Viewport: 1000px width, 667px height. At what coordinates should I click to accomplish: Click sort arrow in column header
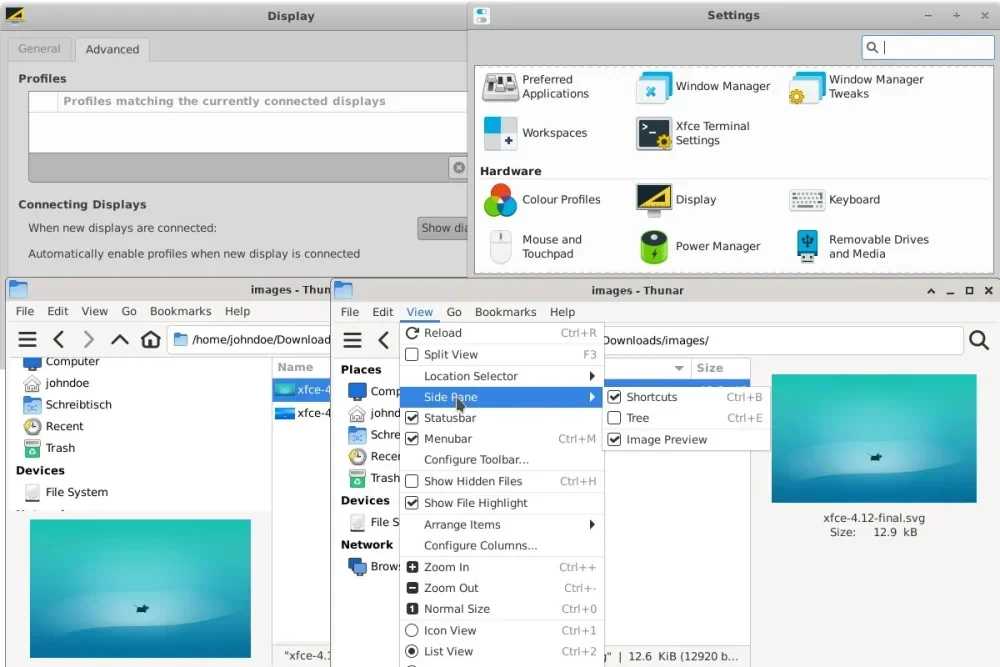tap(679, 369)
